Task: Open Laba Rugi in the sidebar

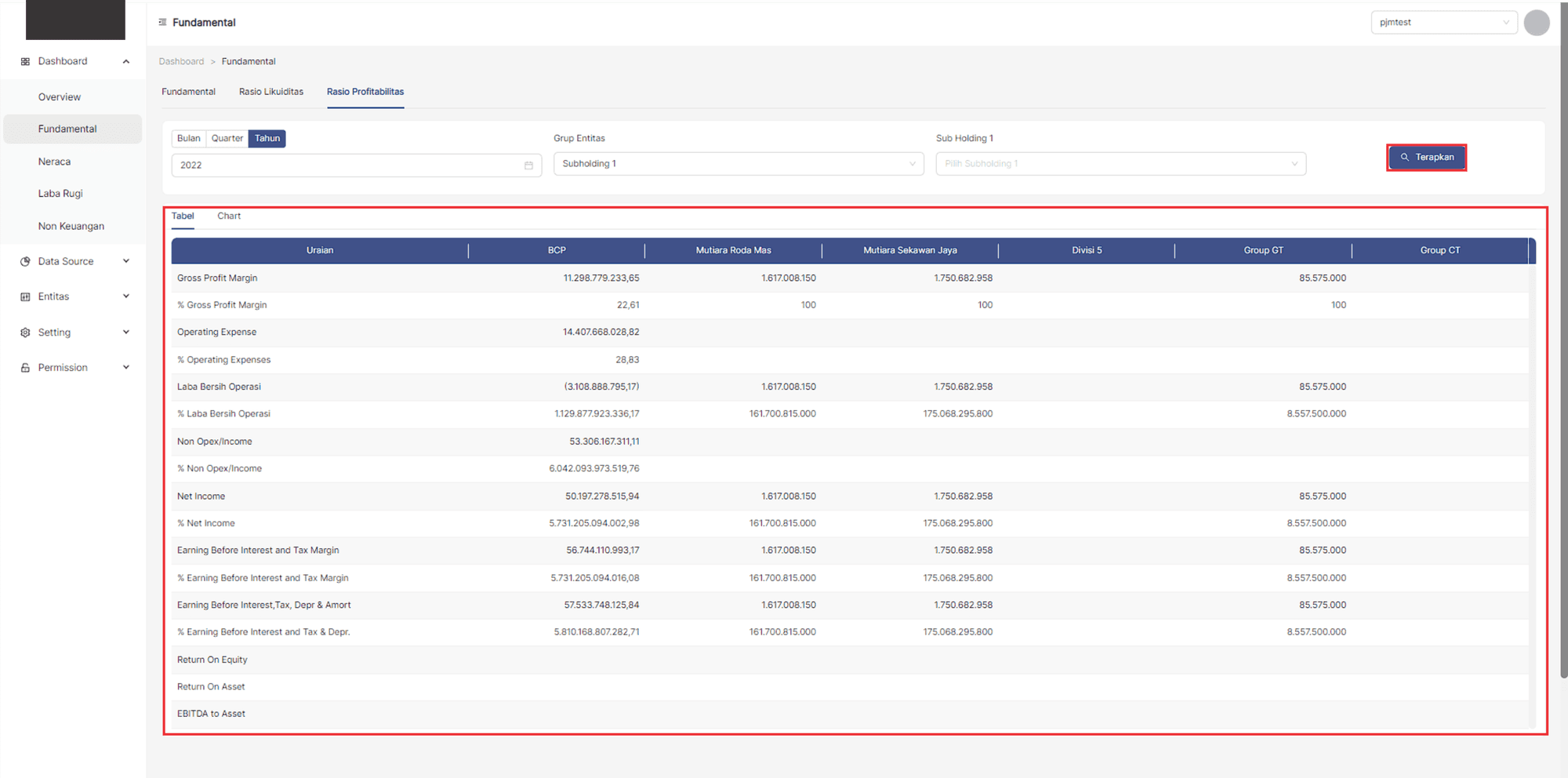Action: tap(60, 194)
